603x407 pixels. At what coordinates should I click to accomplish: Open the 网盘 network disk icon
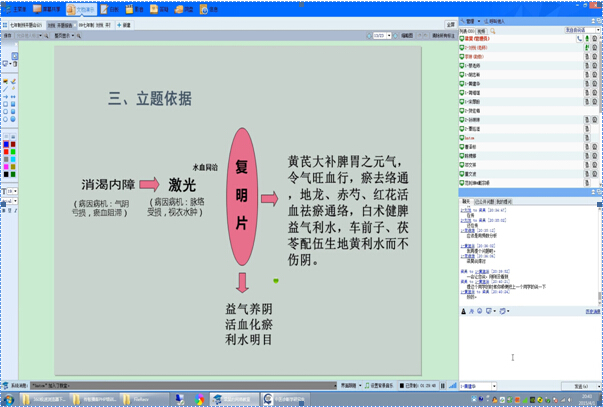point(186,9)
